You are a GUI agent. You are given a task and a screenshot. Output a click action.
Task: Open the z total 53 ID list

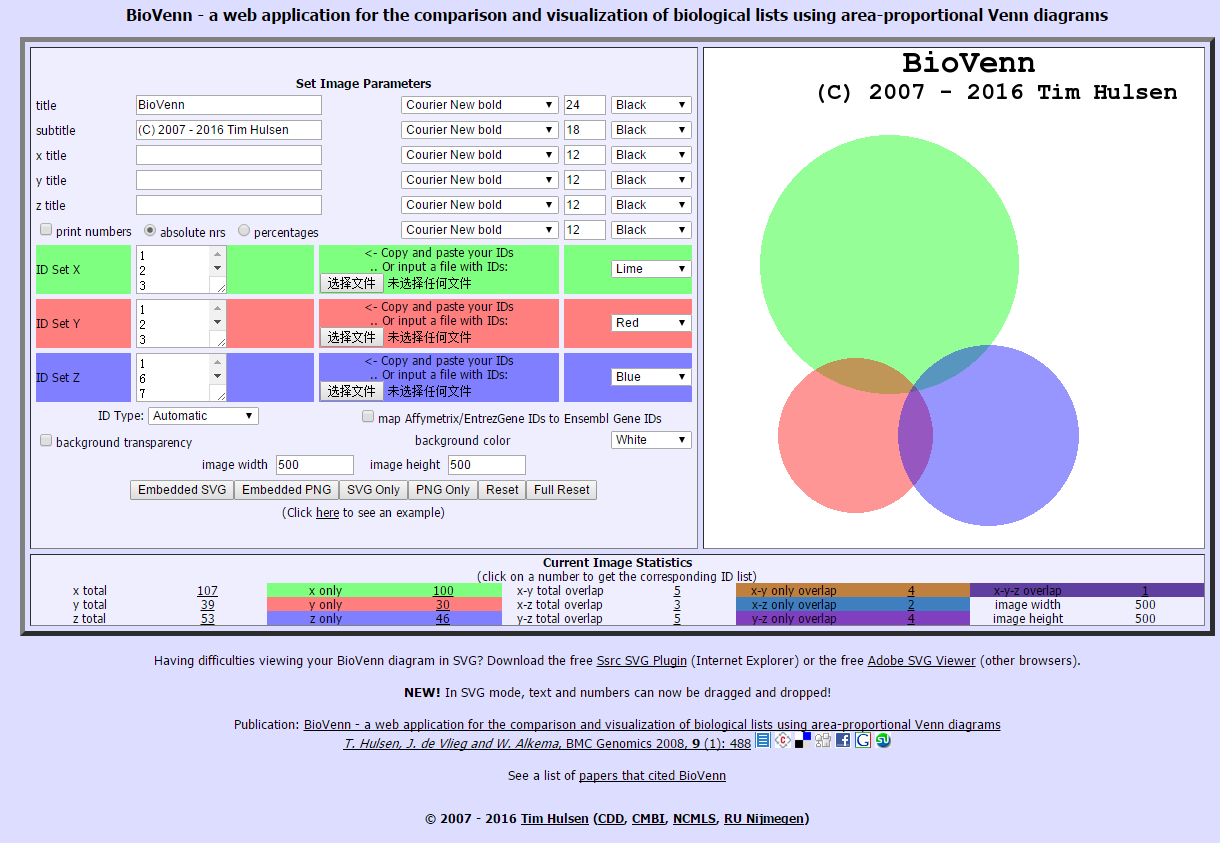207,619
